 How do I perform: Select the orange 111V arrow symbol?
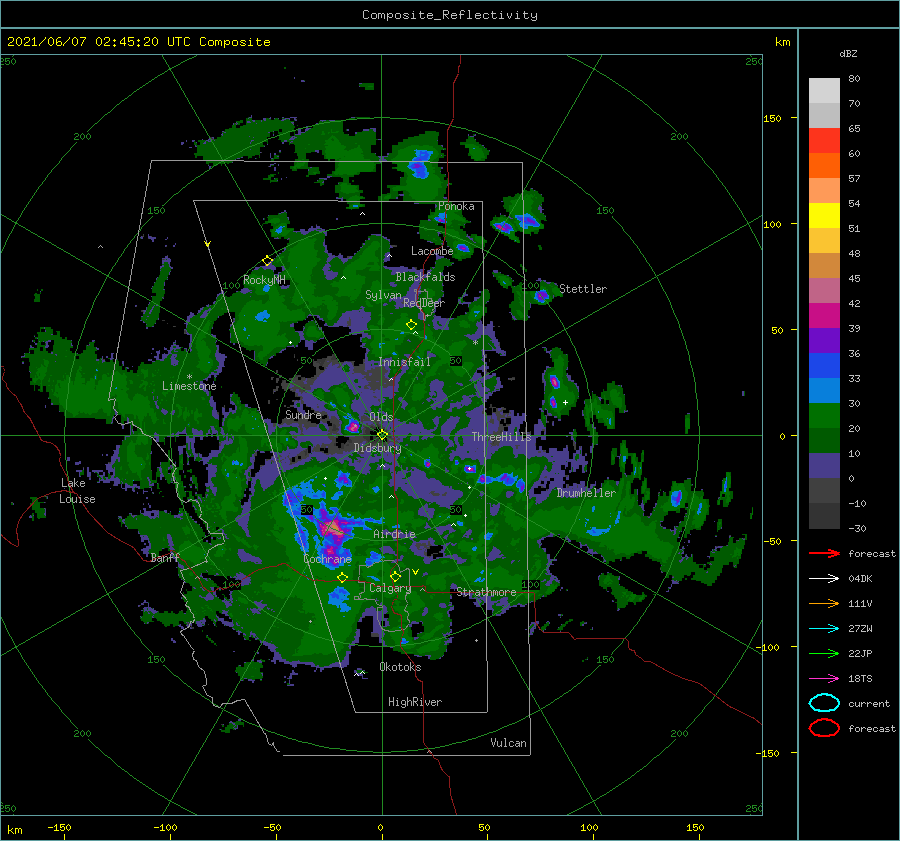[x=824, y=603]
